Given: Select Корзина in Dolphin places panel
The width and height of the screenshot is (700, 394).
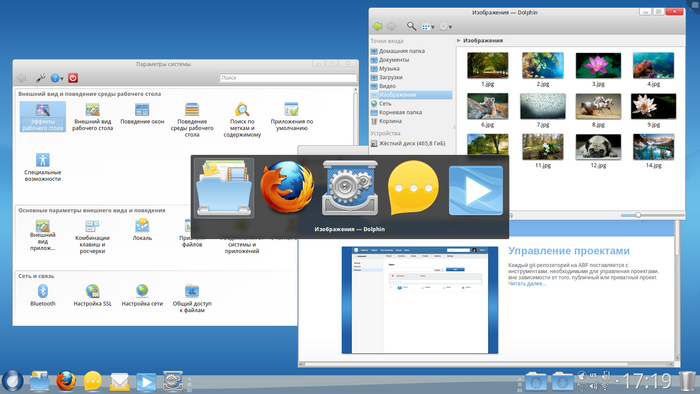Looking at the screenshot, I should click(x=390, y=121).
